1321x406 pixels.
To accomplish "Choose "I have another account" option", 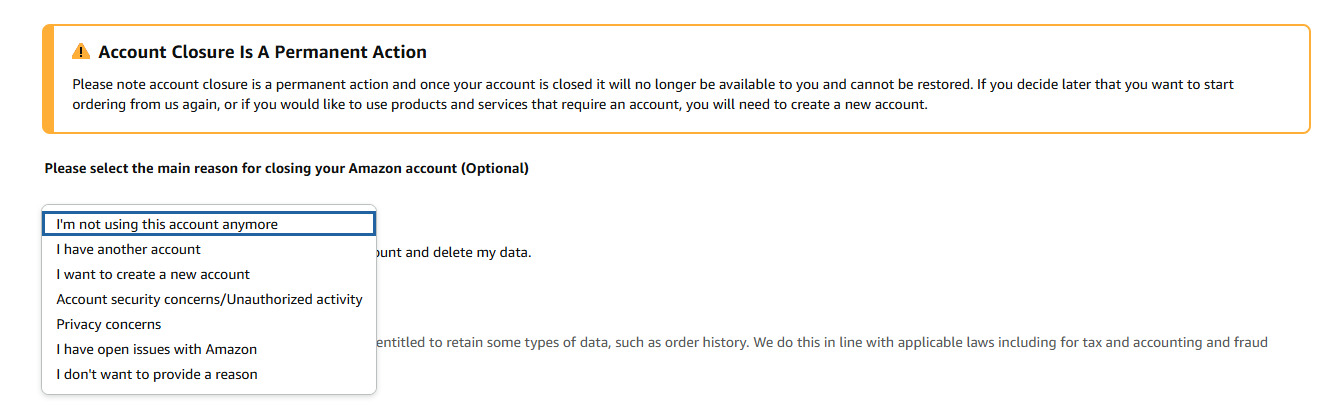I will click(x=209, y=249).
